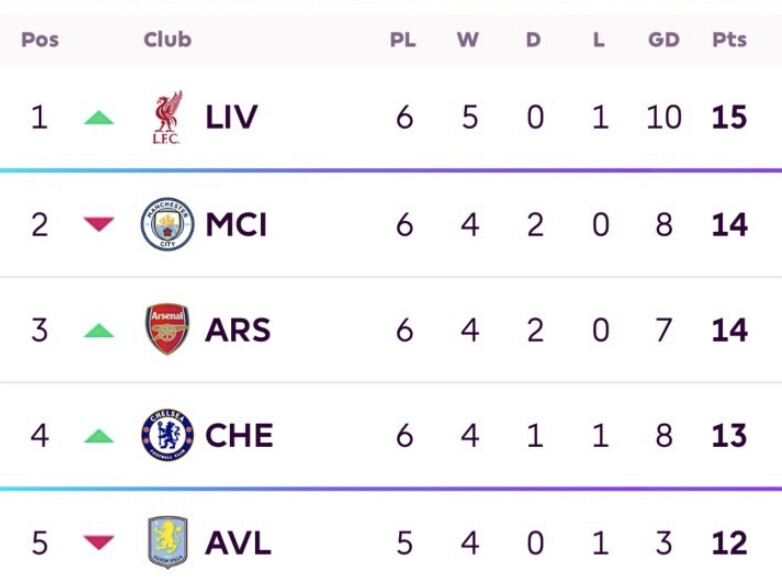Open the Chelsea club badge
The height and width of the screenshot is (578, 782).
(x=167, y=435)
